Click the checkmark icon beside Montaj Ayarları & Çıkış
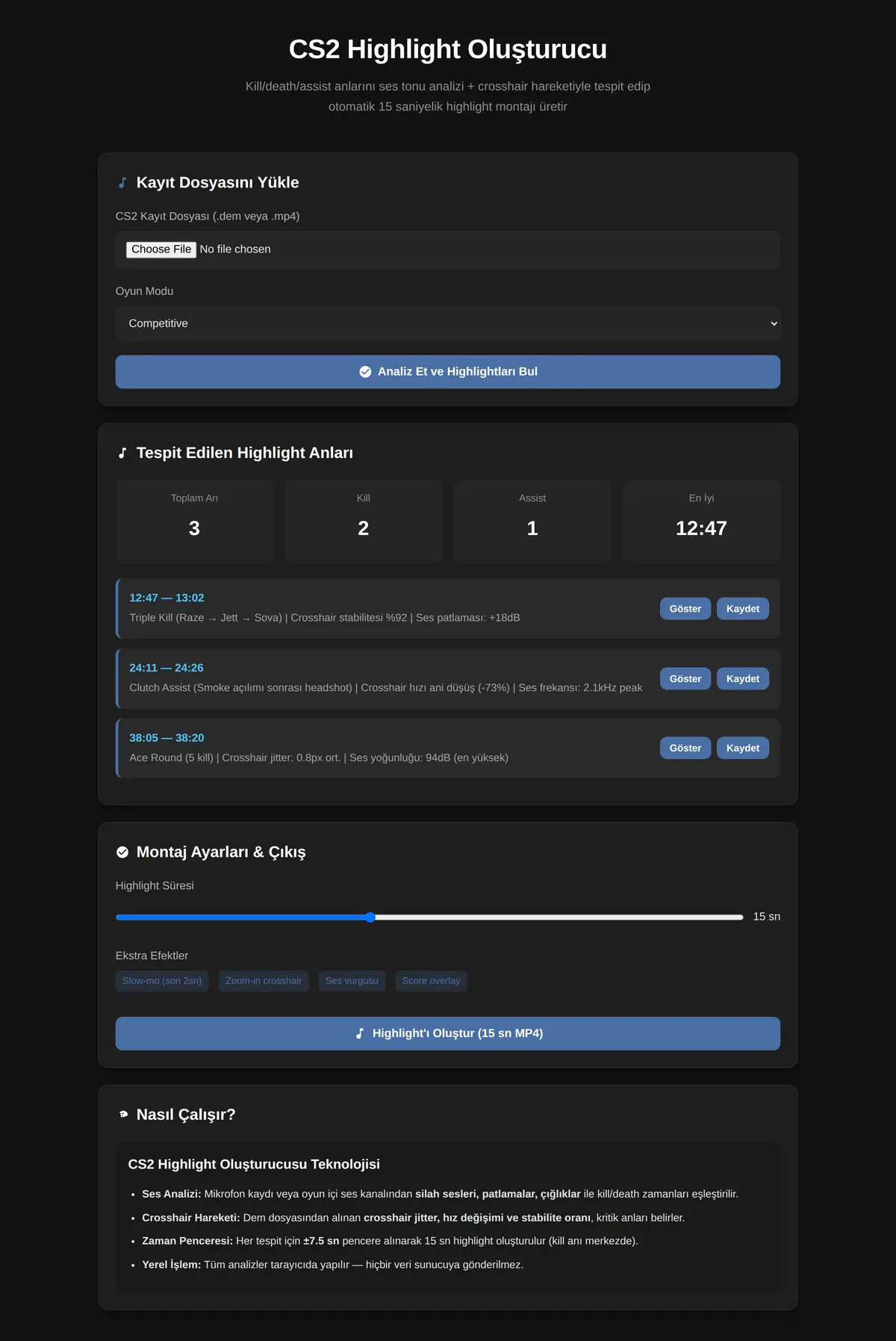The height and width of the screenshot is (1341, 896). 122,852
